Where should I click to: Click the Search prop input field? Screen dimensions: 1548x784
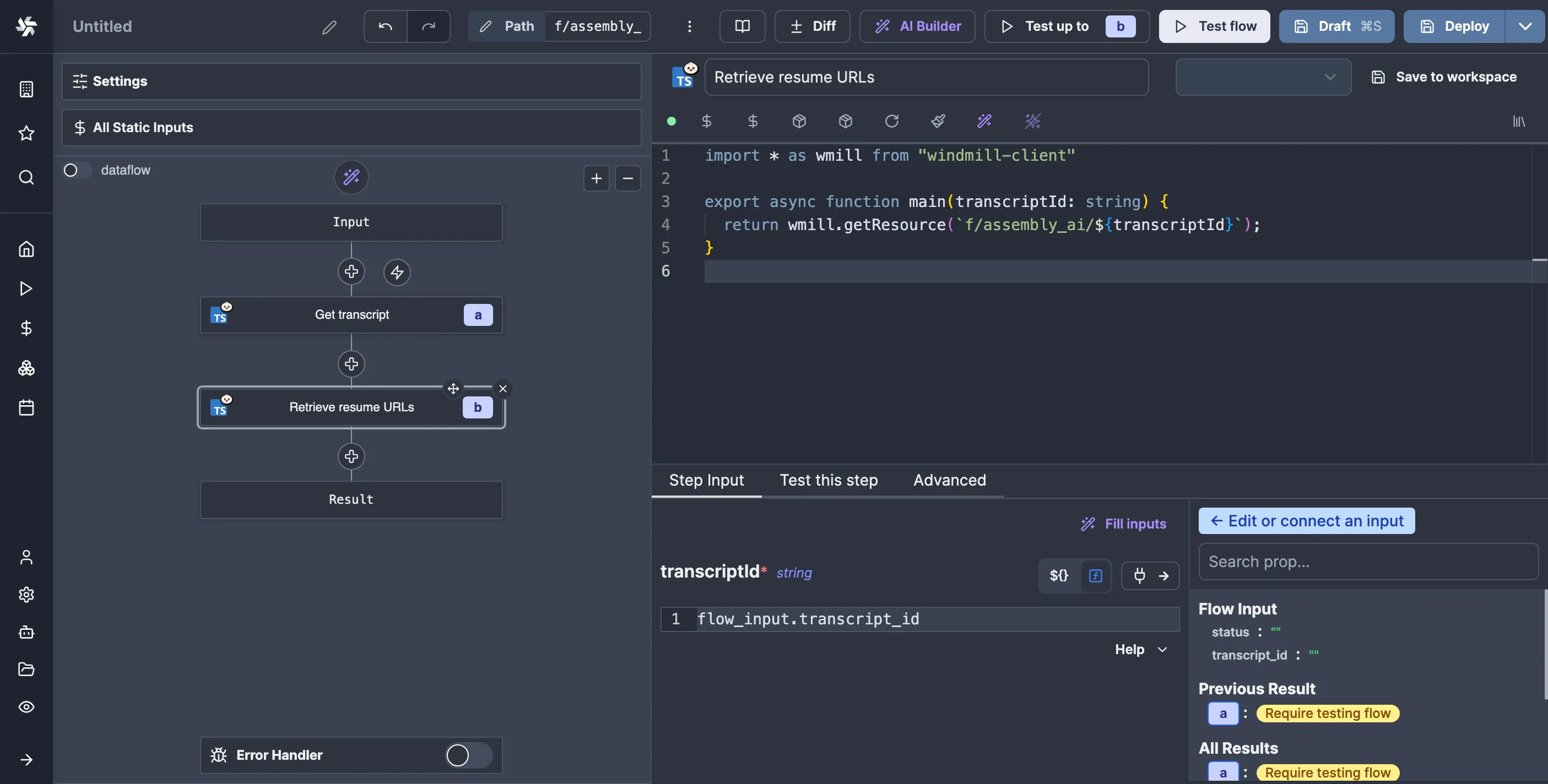[x=1368, y=562]
